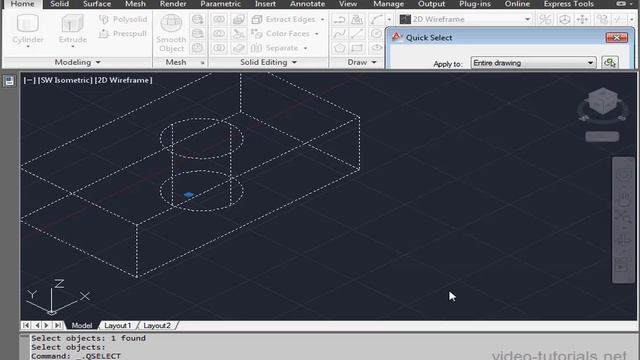Expand the Draw panel
Viewport: 640px width, 360px height.
pos(362,62)
